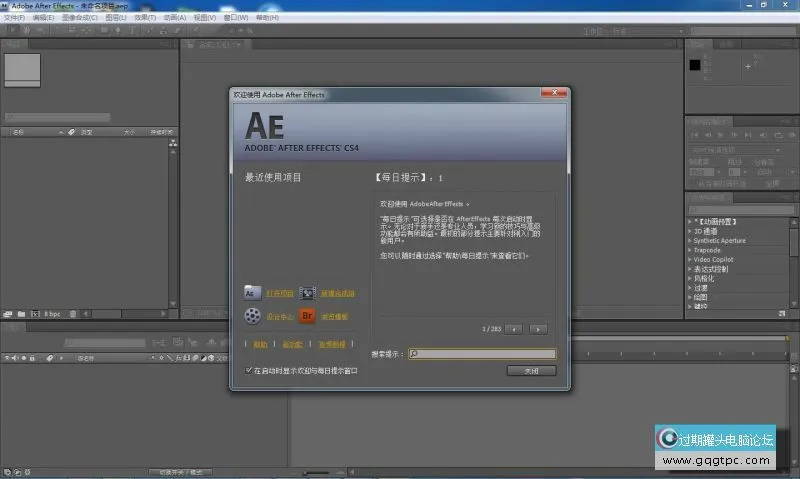Viewport: 800px width, 479px height.
Task: Select the Selection arrow tool in toolbar
Action: tap(12, 31)
